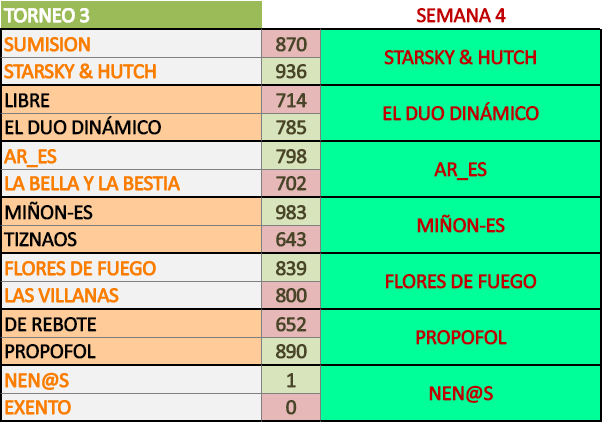Select the green PROPOFOL winner cell
This screenshot has width=602, height=422.
coord(460,337)
